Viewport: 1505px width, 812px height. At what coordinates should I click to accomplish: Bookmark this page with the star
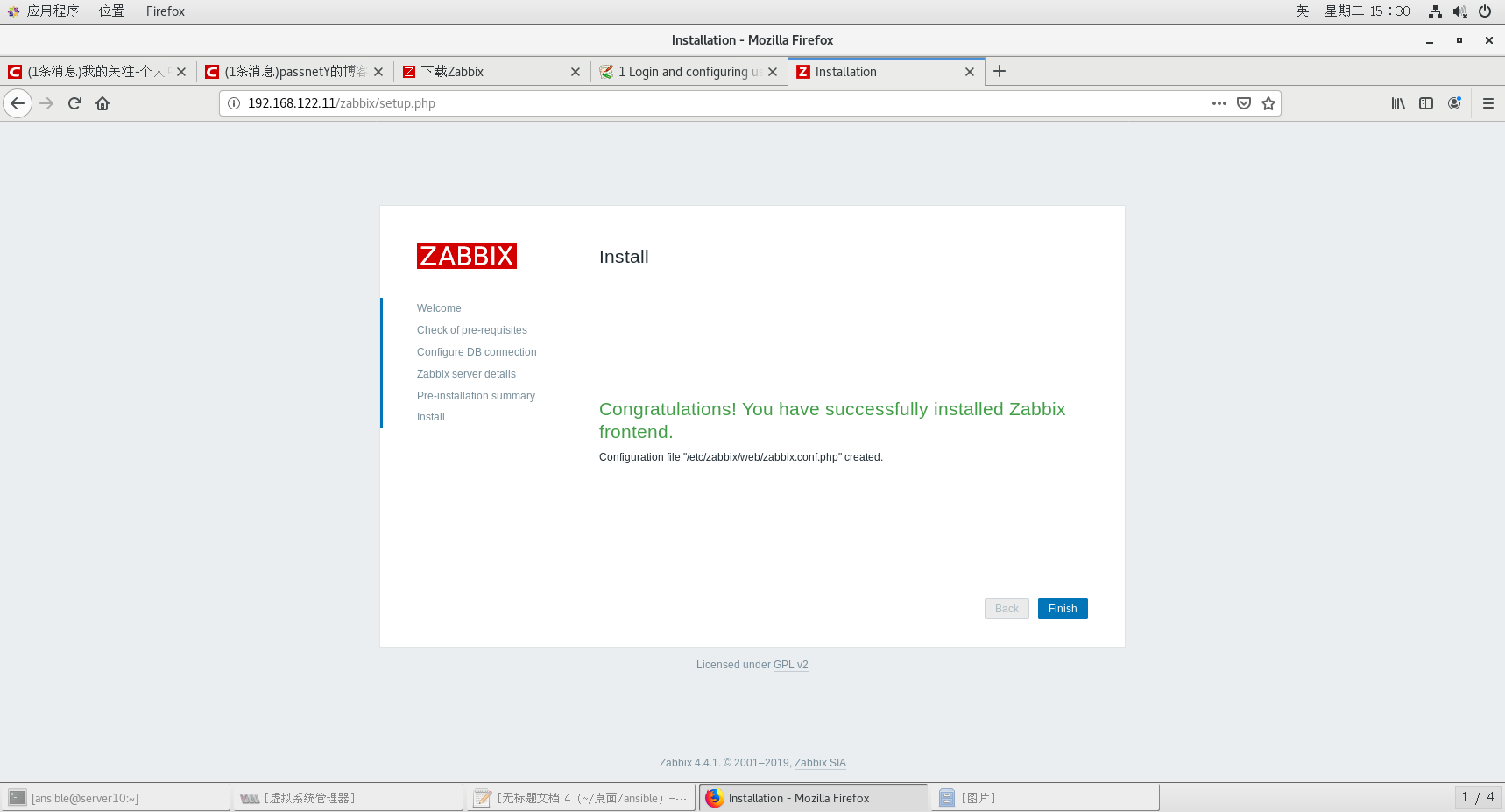coord(1268,103)
